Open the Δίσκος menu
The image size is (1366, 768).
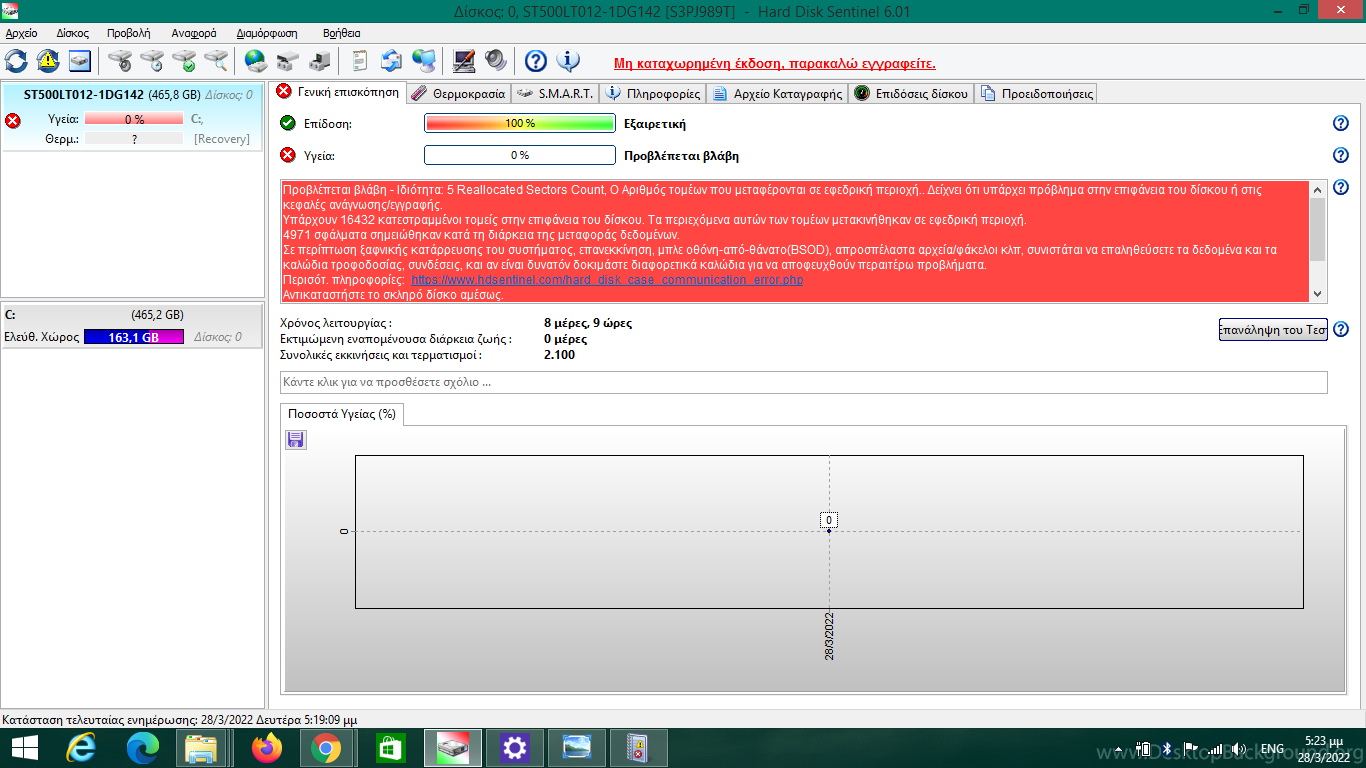[72, 33]
